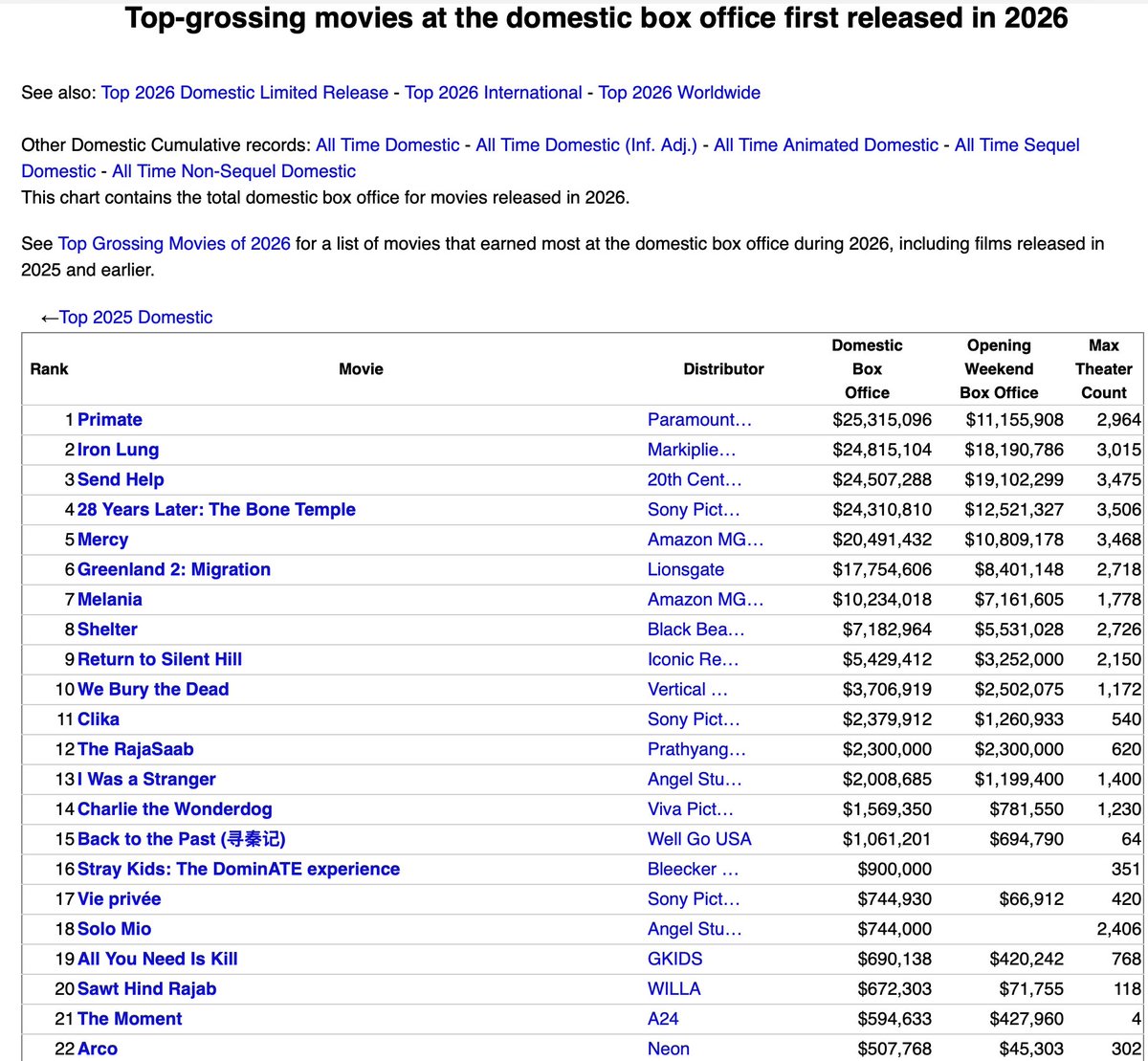
Task: Open Stray Kids: The DominATE experience page
Action: (x=239, y=870)
